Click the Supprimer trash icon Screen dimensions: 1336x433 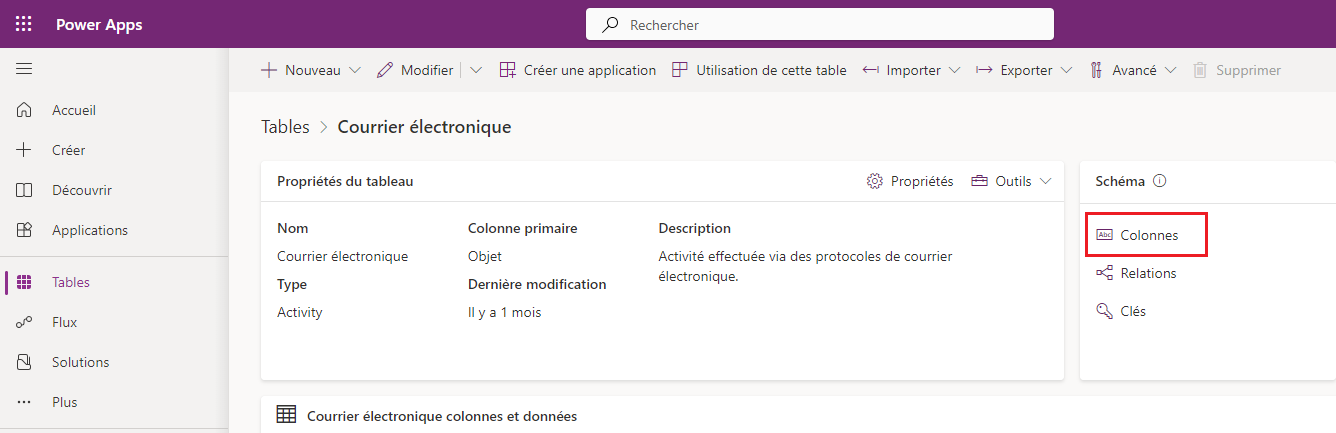[1200, 70]
